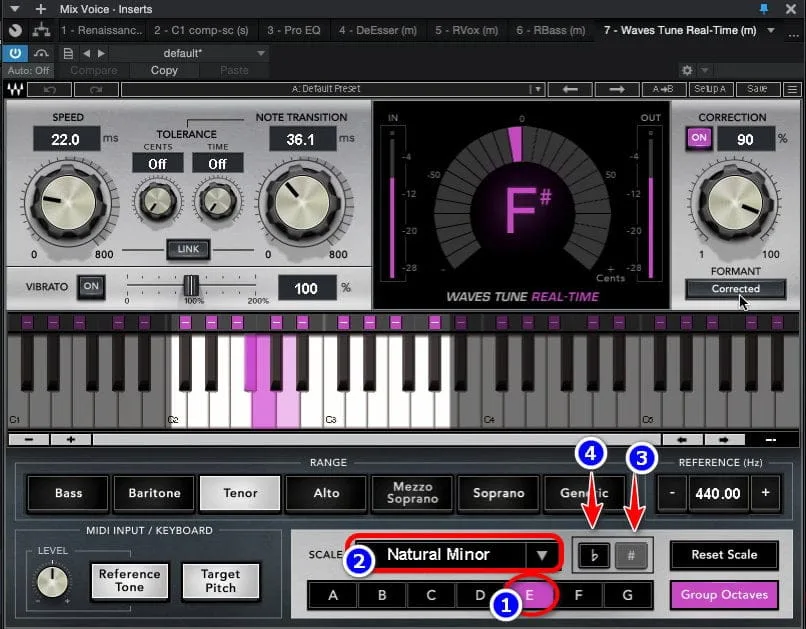Toggle the plugin power bypass button

pos(15,53)
